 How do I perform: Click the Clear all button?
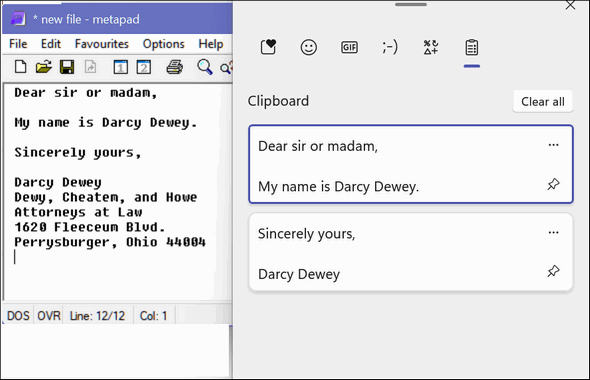[x=543, y=102]
